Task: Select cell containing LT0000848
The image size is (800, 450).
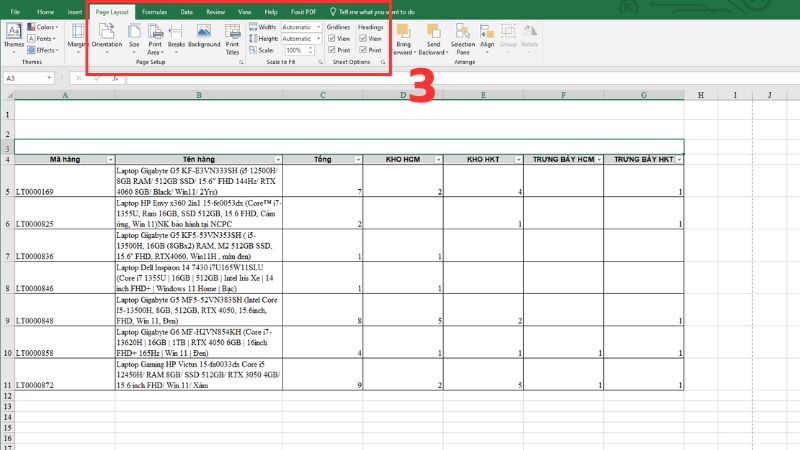Action: tap(65, 310)
